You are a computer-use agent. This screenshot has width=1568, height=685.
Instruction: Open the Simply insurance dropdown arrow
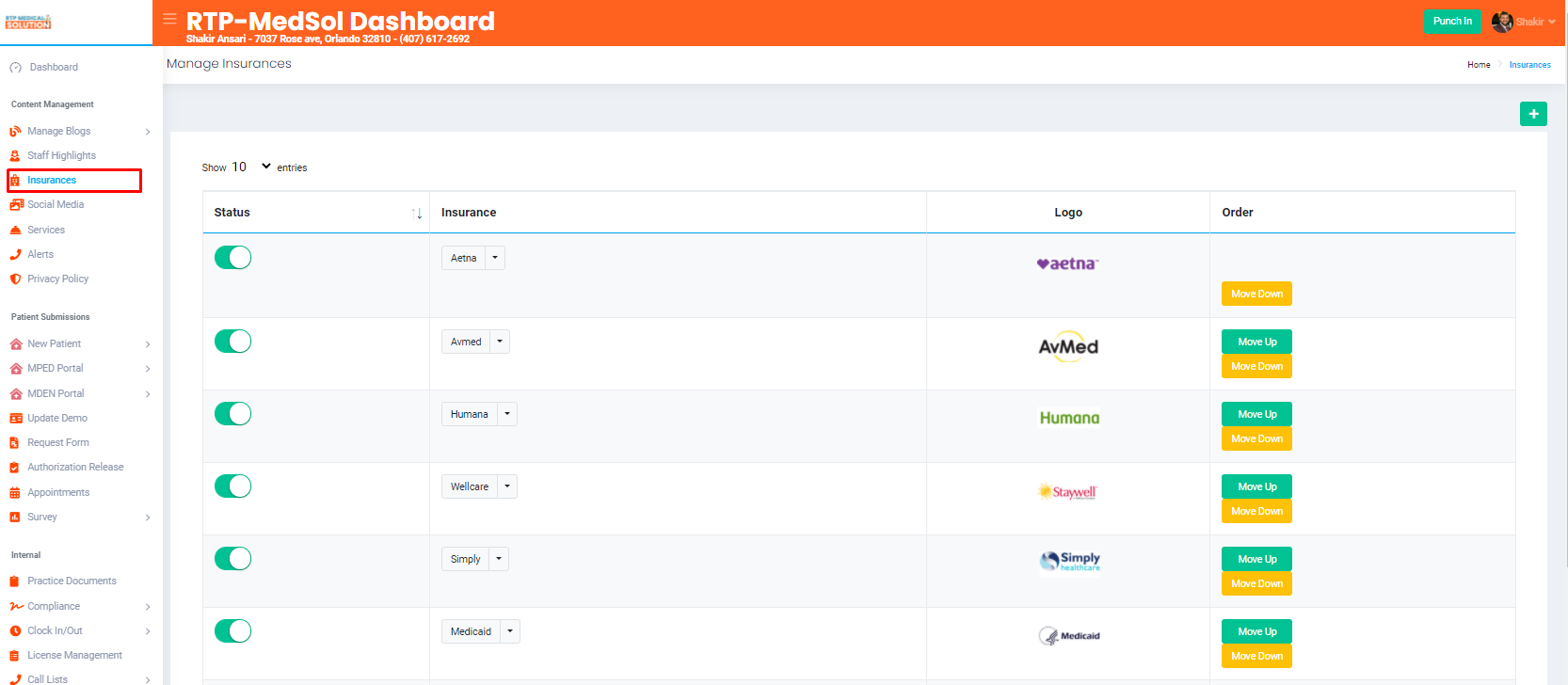point(499,559)
